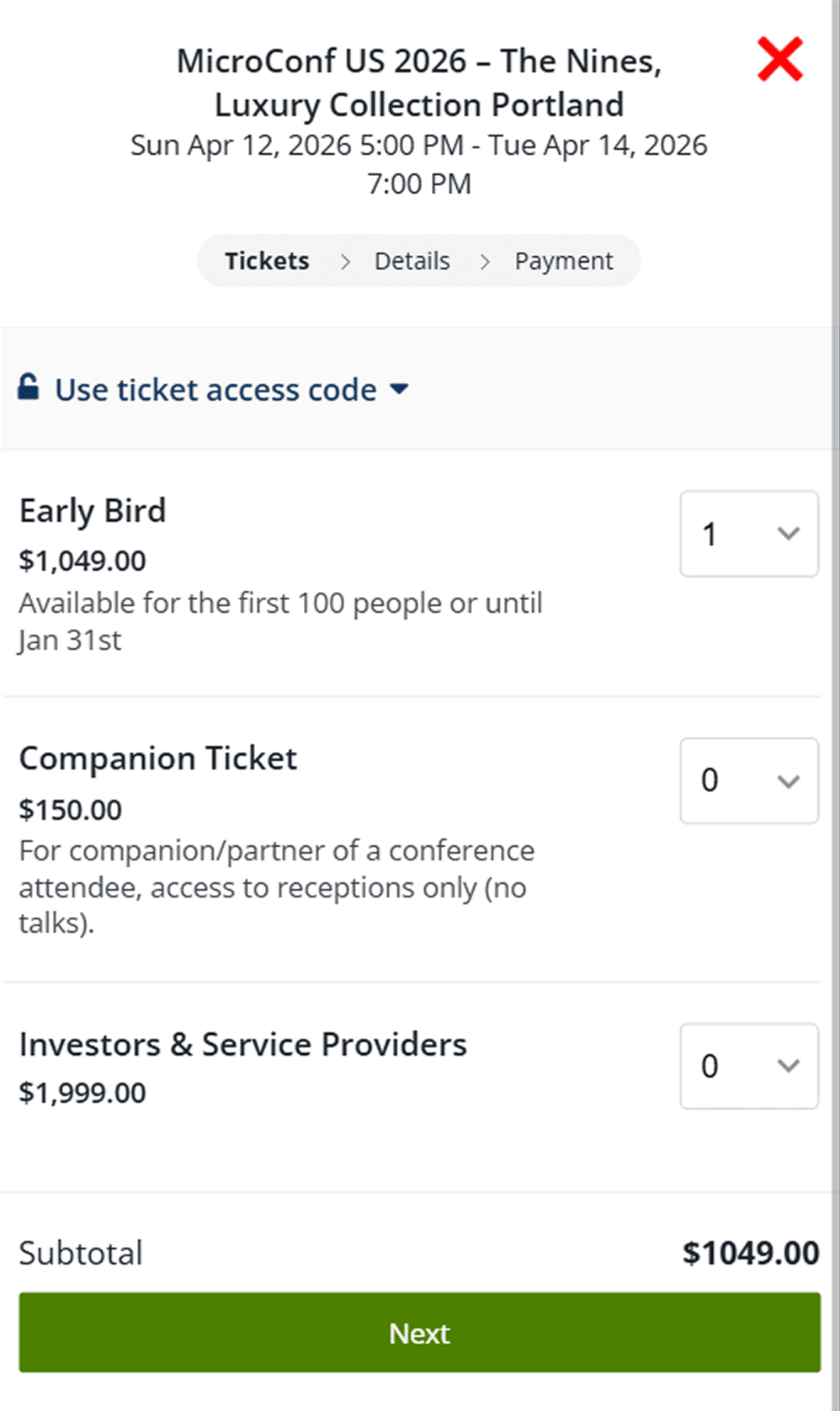Click chevron between Tickets and Details
The image size is (840, 1411).
click(x=345, y=262)
